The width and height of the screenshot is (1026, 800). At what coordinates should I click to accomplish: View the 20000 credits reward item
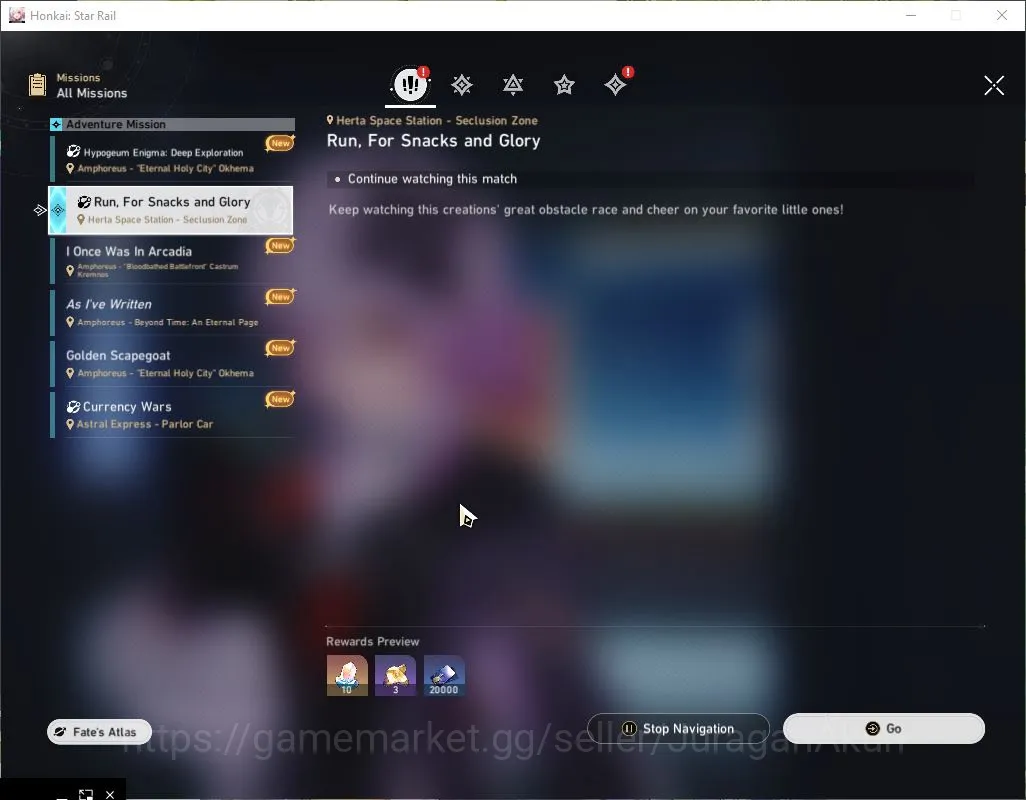(444, 676)
